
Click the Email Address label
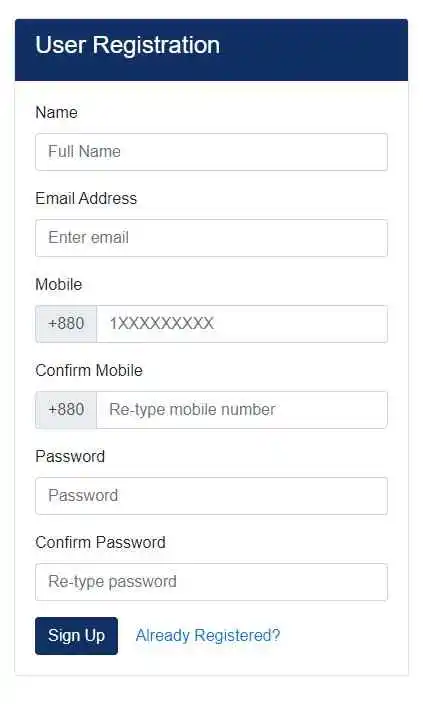[86, 198]
